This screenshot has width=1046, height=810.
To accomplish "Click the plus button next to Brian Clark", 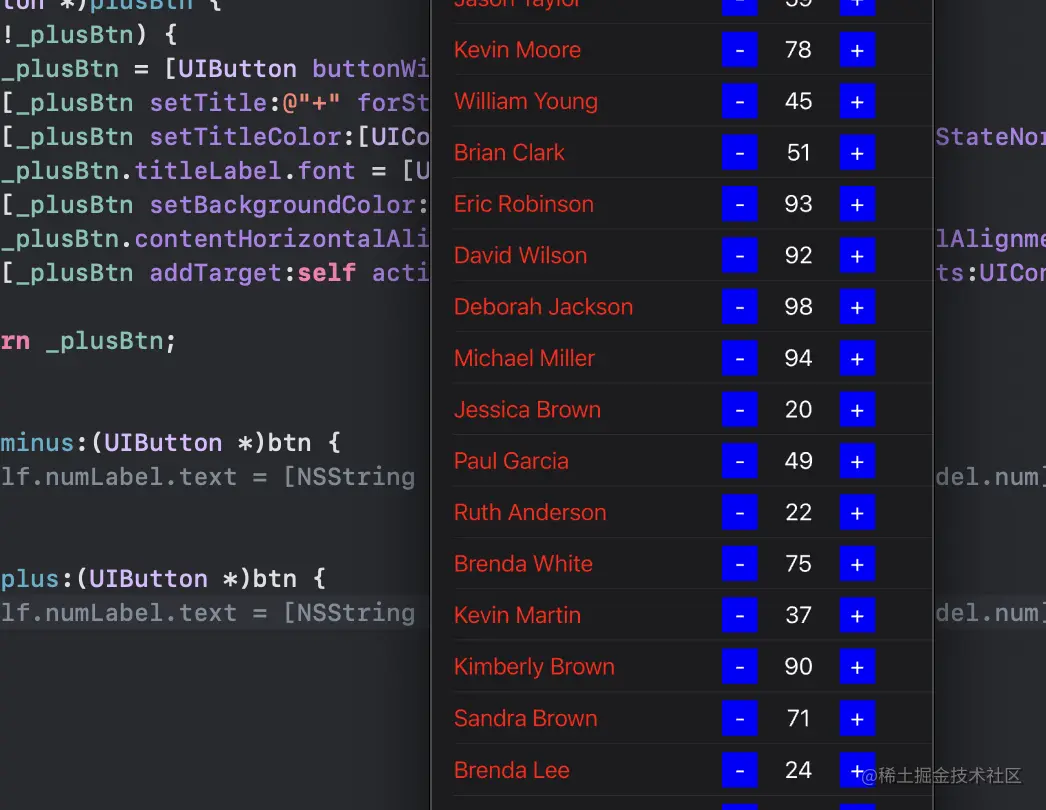I will (x=857, y=153).
